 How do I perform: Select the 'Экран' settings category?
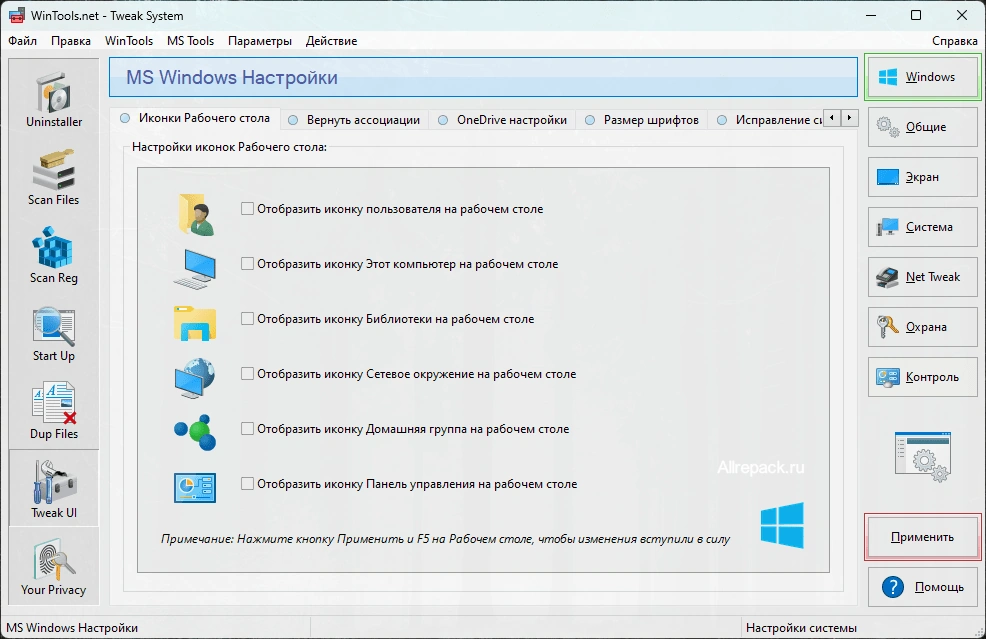pos(922,177)
